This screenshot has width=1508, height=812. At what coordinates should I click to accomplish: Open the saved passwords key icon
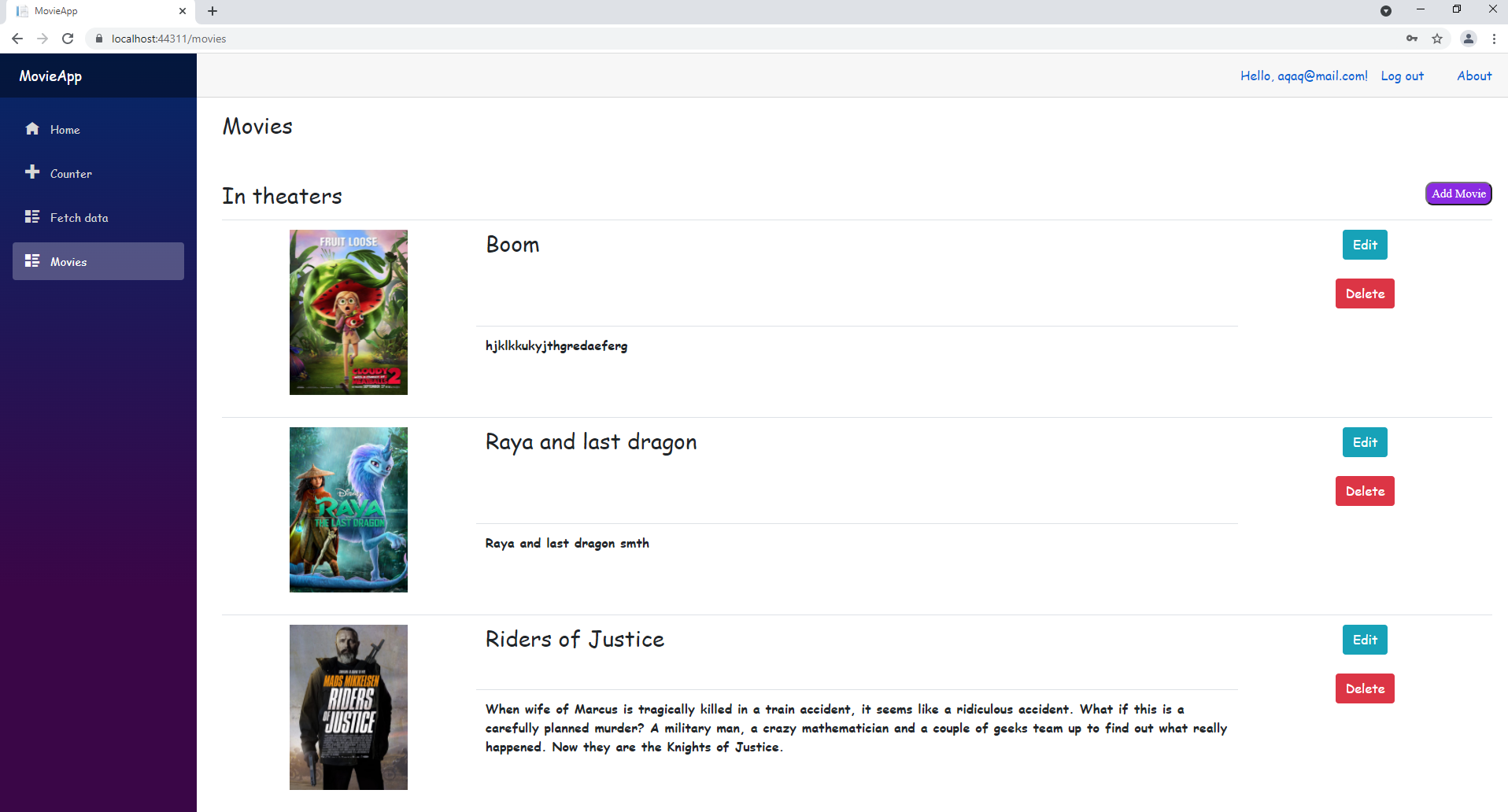point(1411,38)
